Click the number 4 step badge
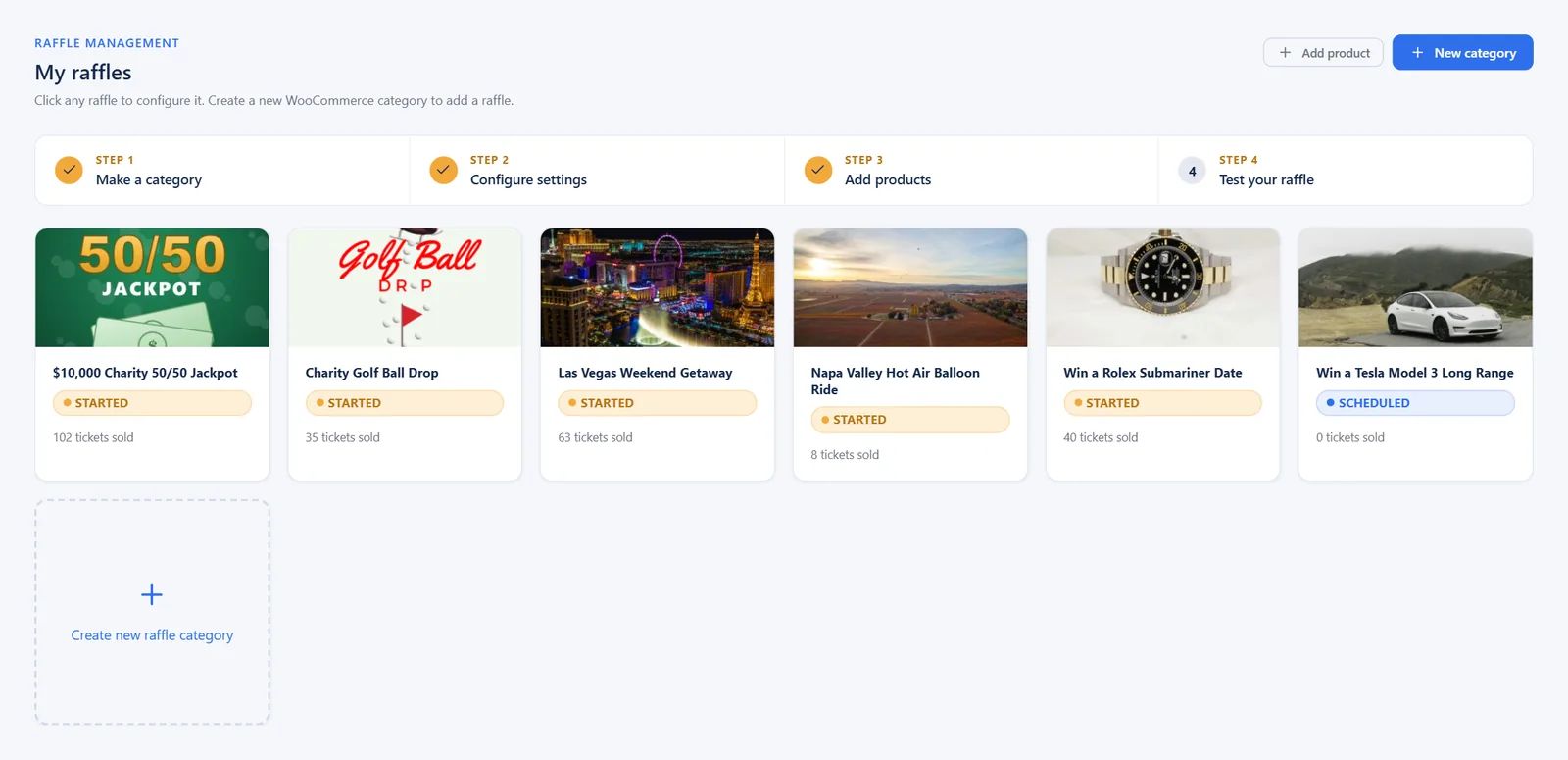 (x=1193, y=171)
